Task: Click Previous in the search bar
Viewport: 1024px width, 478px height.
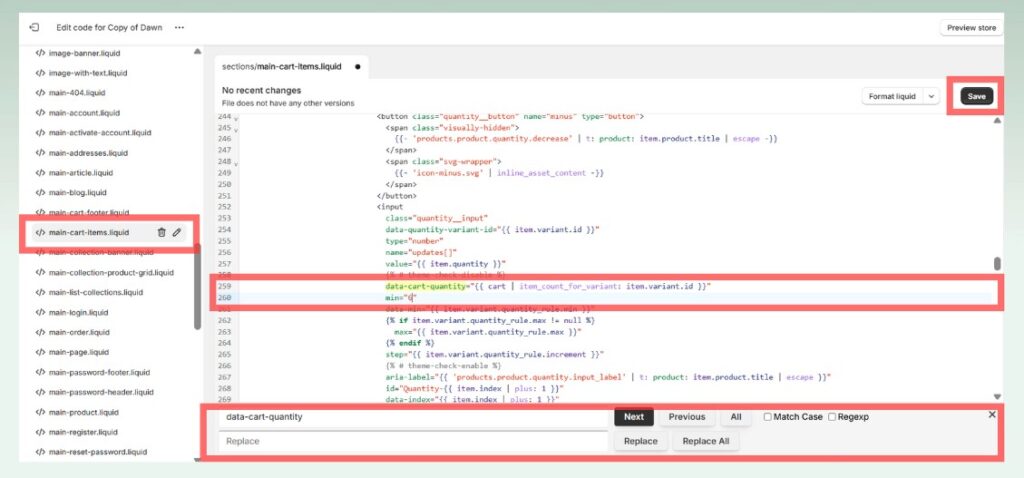Action: (686, 417)
